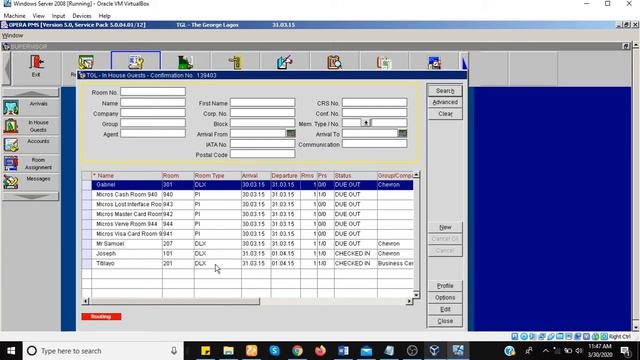Image resolution: width=640 pixels, height=360 pixels.
Task: Sort by the Departure column header
Action: (x=285, y=176)
